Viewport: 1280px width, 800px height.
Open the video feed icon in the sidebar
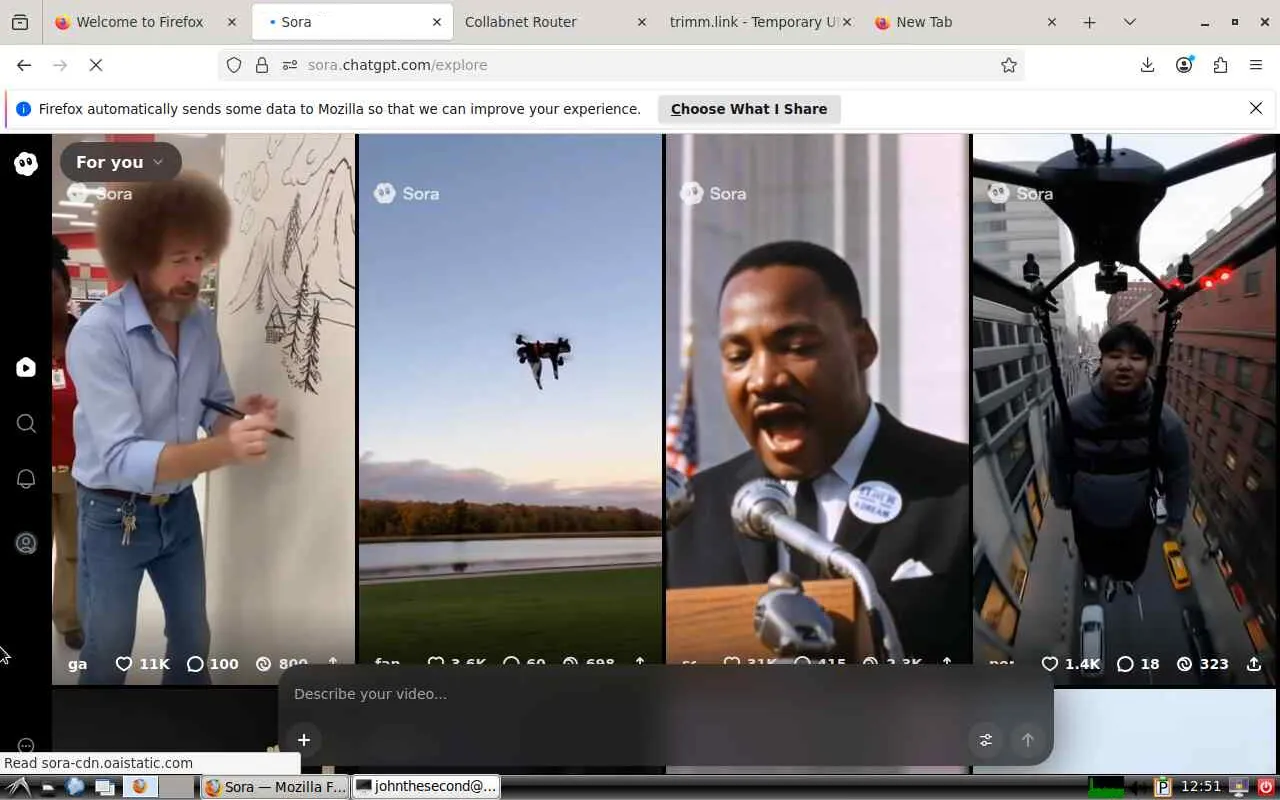[x=26, y=368]
